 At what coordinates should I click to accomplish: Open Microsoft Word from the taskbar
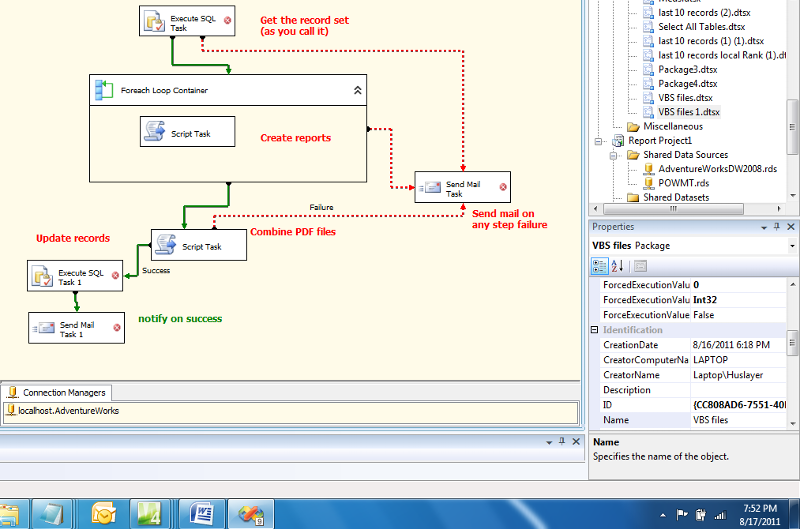click(x=201, y=513)
